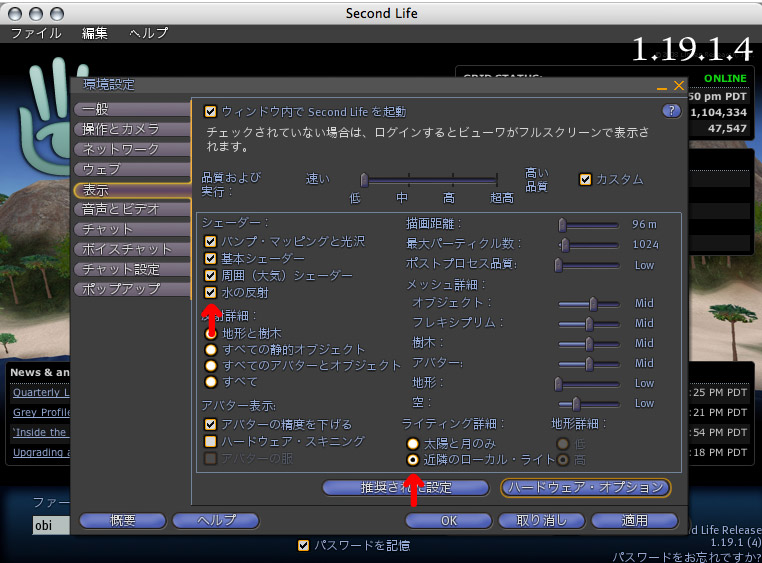Image resolution: width=762 pixels, height=563 pixels.
Task: Select すべてのアバターとオブジェクト radio button
Action: 210,366
